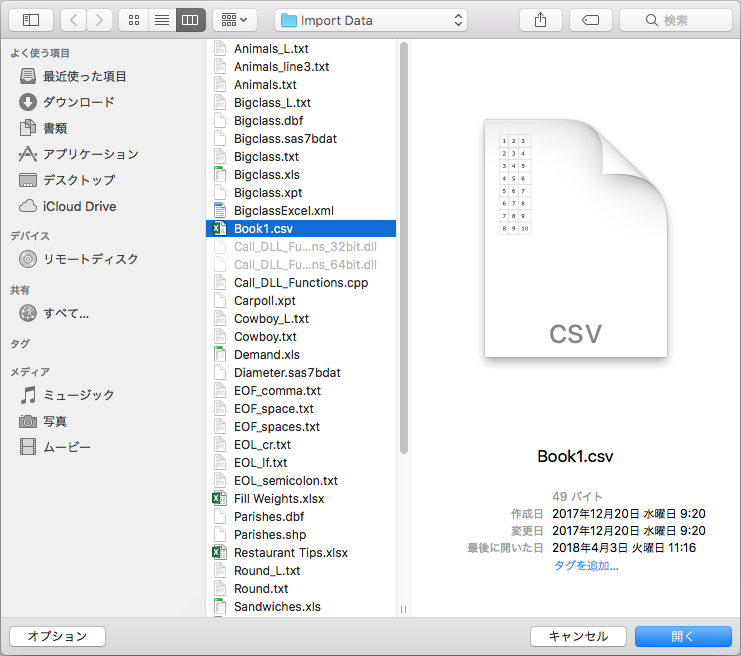Switch to column view
The height and width of the screenshot is (656, 741).
190,20
